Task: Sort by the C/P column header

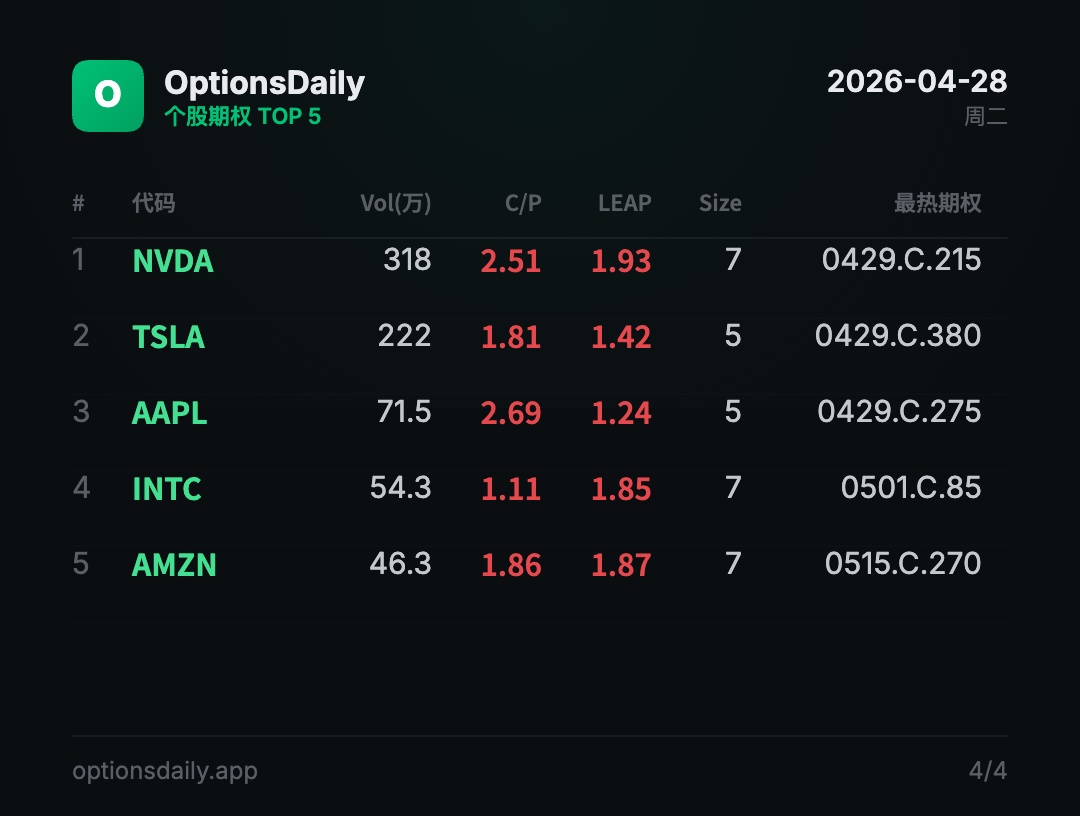Action: click(x=523, y=203)
